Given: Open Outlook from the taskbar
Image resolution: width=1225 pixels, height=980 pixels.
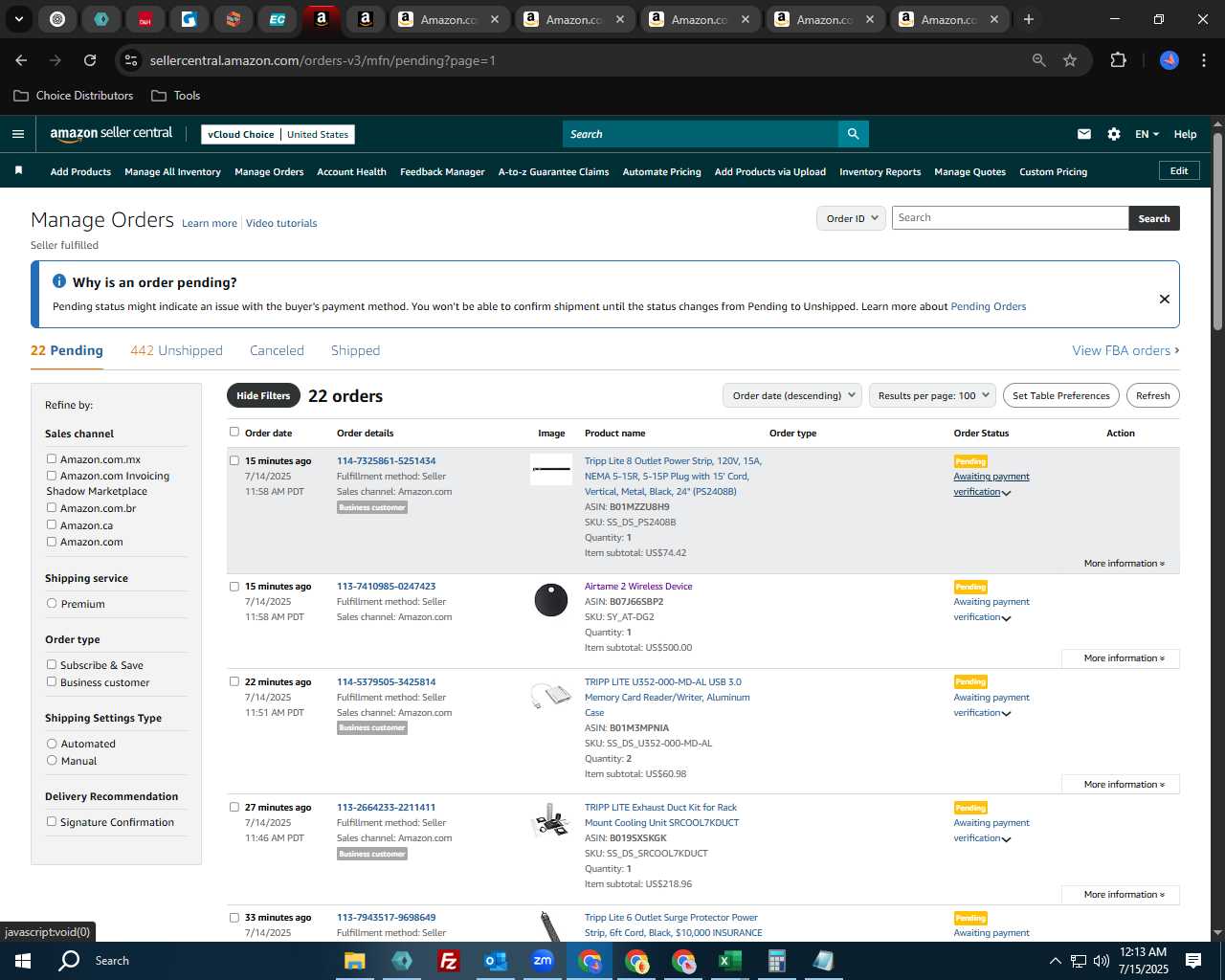Looking at the screenshot, I should coord(495,961).
